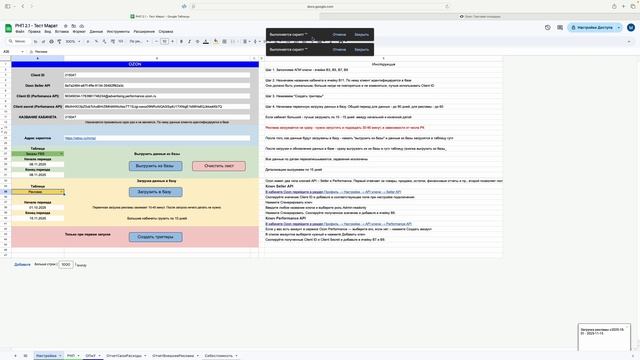Toggle italic formatting
The width and height of the screenshot is (640, 360).
[x=189, y=41]
